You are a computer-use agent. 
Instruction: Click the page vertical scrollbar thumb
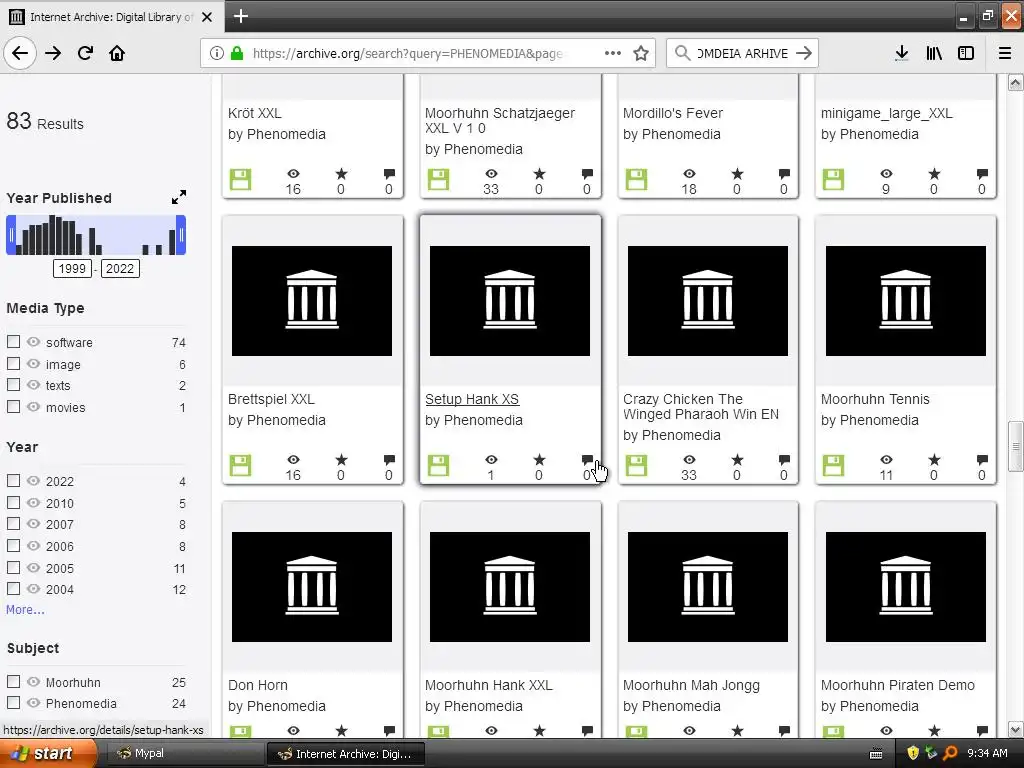pos(1015,447)
